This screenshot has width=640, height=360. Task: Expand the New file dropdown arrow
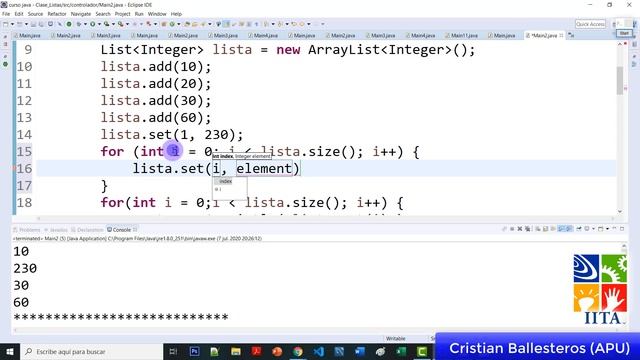[12, 24]
